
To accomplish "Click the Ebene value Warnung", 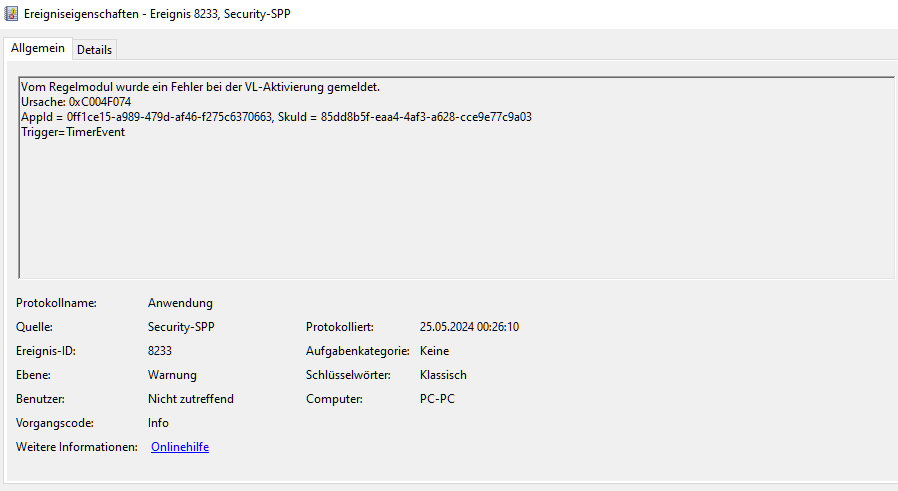I will [x=172, y=375].
